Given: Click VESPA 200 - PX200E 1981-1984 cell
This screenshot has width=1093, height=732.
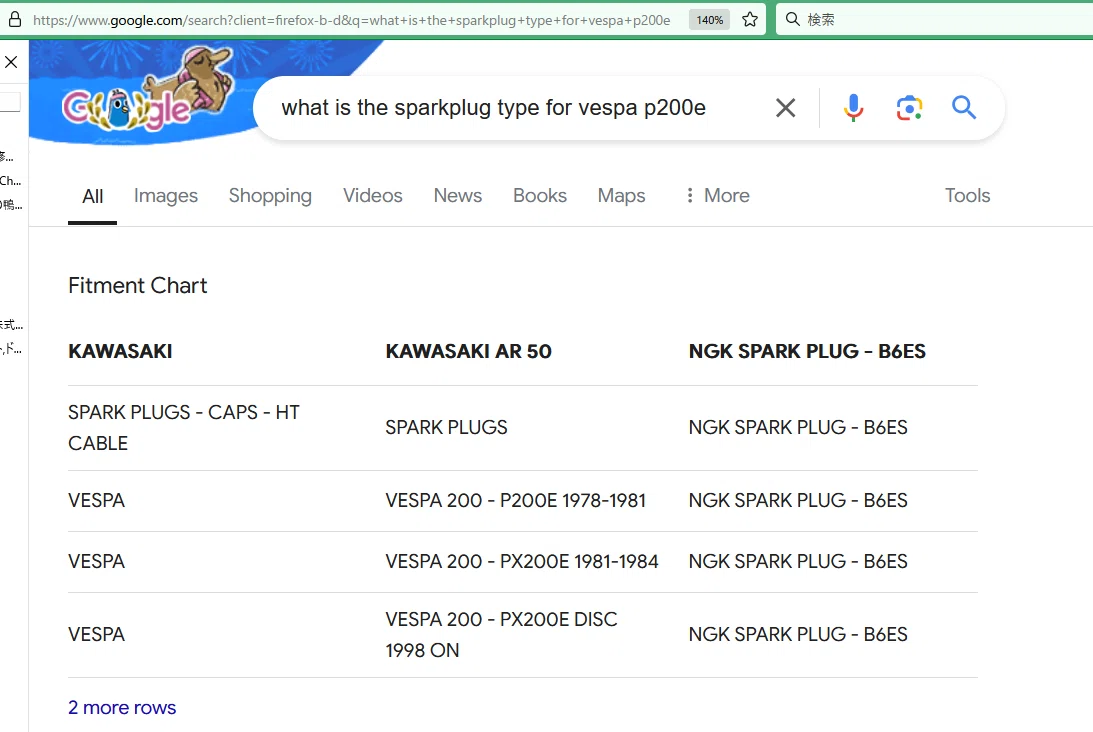Looking at the screenshot, I should 522,562.
